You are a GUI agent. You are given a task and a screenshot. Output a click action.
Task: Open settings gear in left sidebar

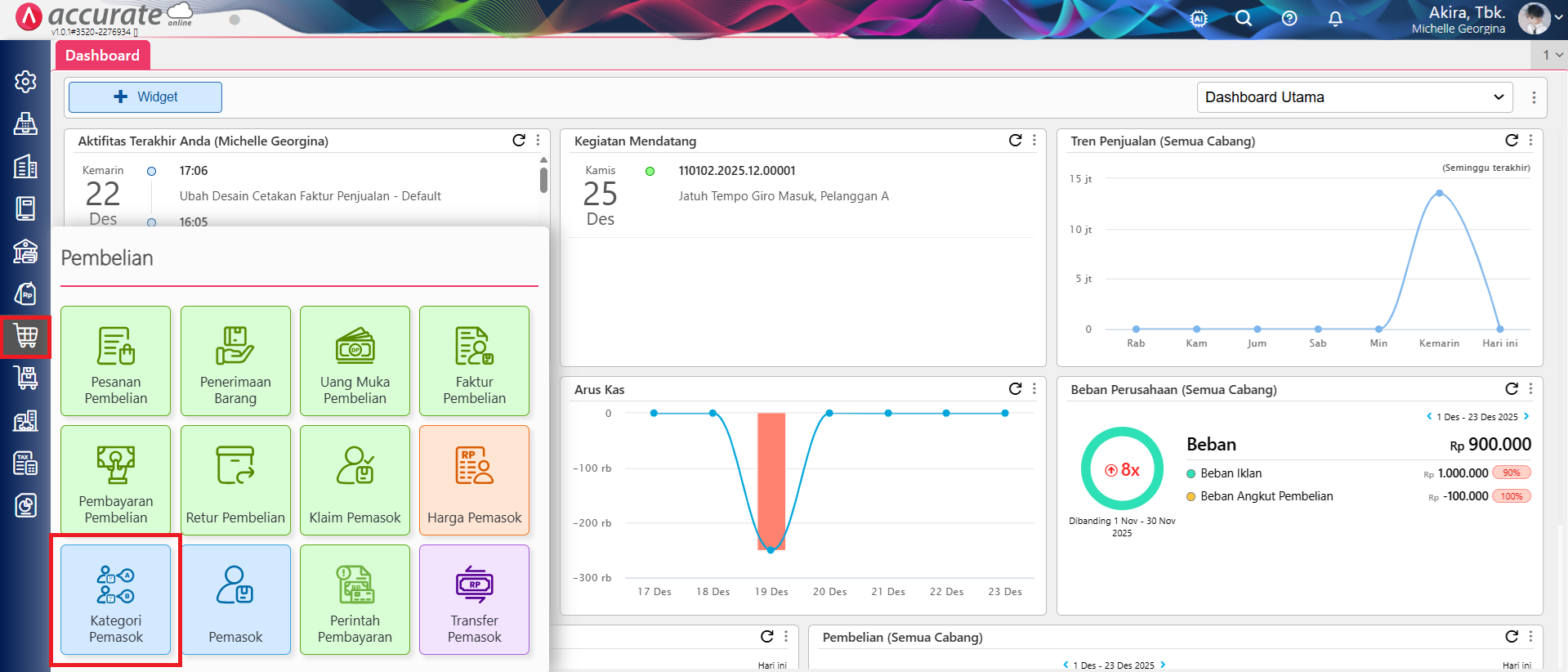[25, 82]
